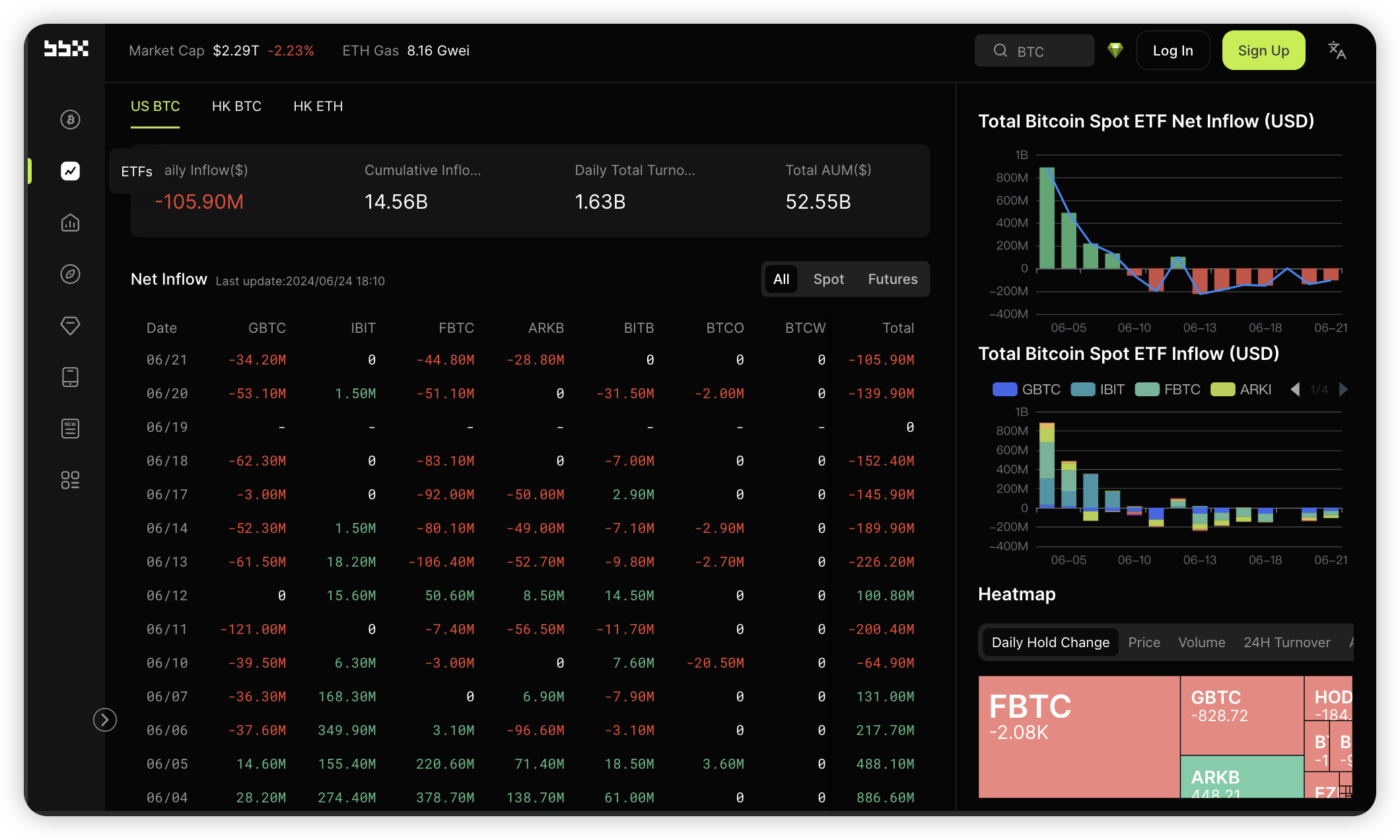The width and height of the screenshot is (1400, 840).
Task: Go to next legend page arrow
Action: point(1343,390)
